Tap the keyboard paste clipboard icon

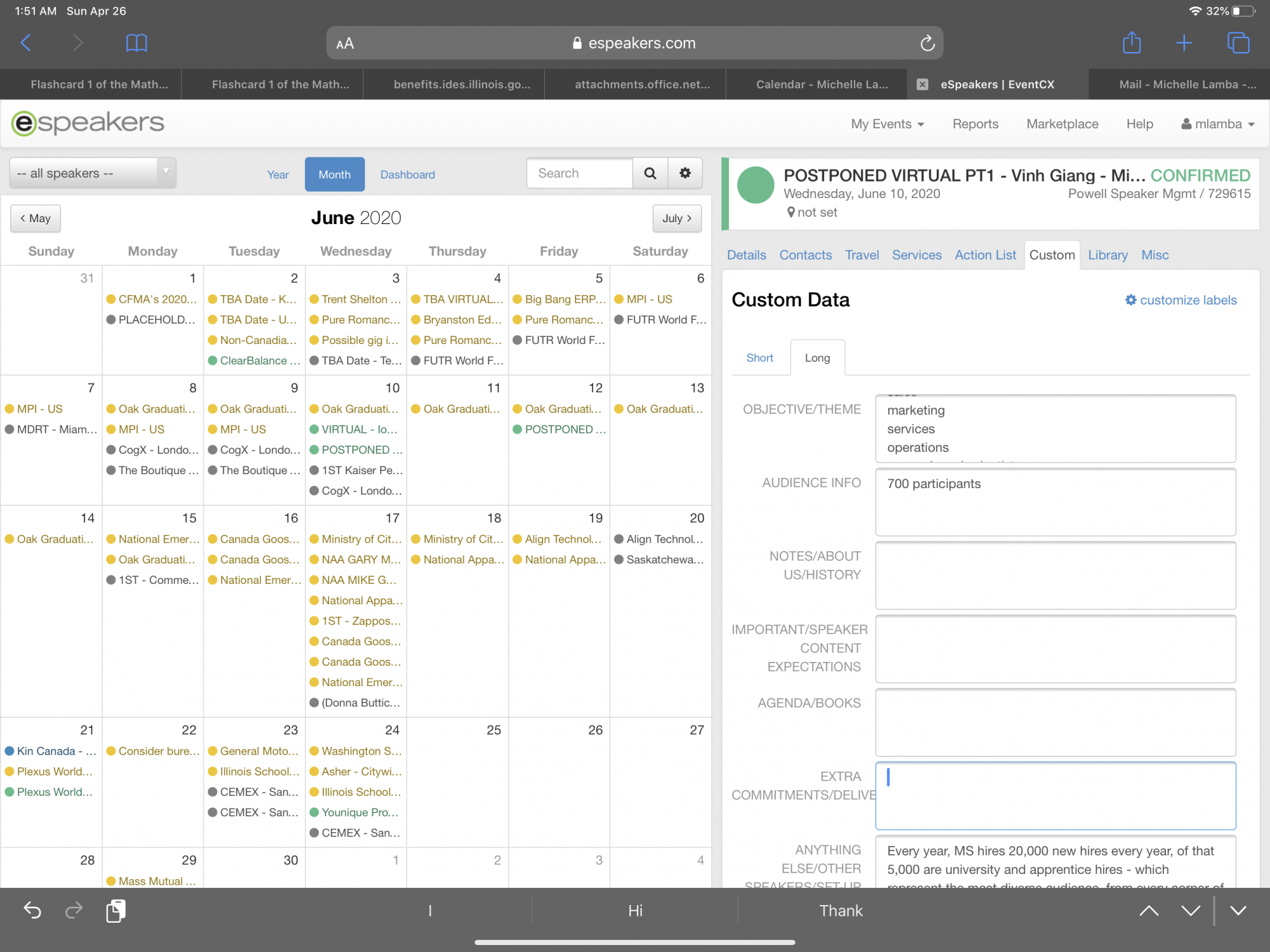[116, 911]
